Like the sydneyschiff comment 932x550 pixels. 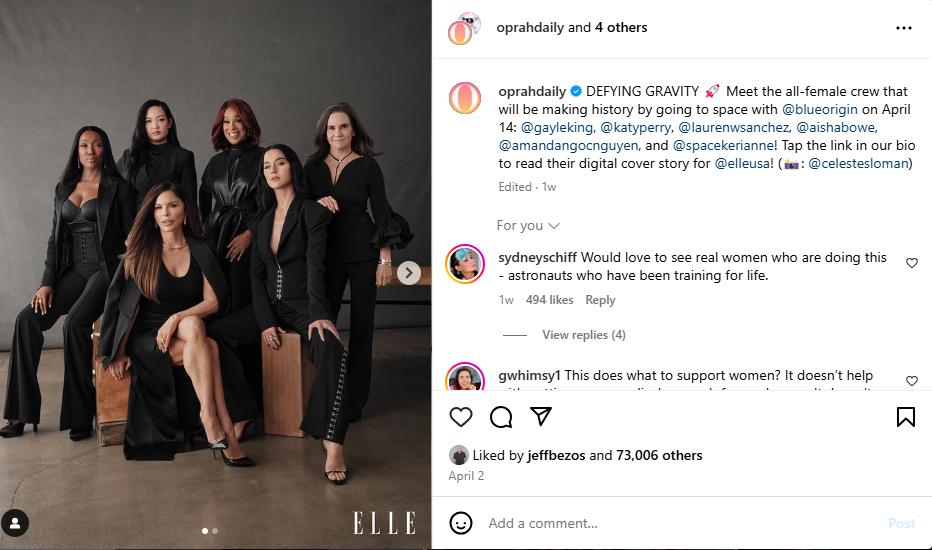pos(911,263)
